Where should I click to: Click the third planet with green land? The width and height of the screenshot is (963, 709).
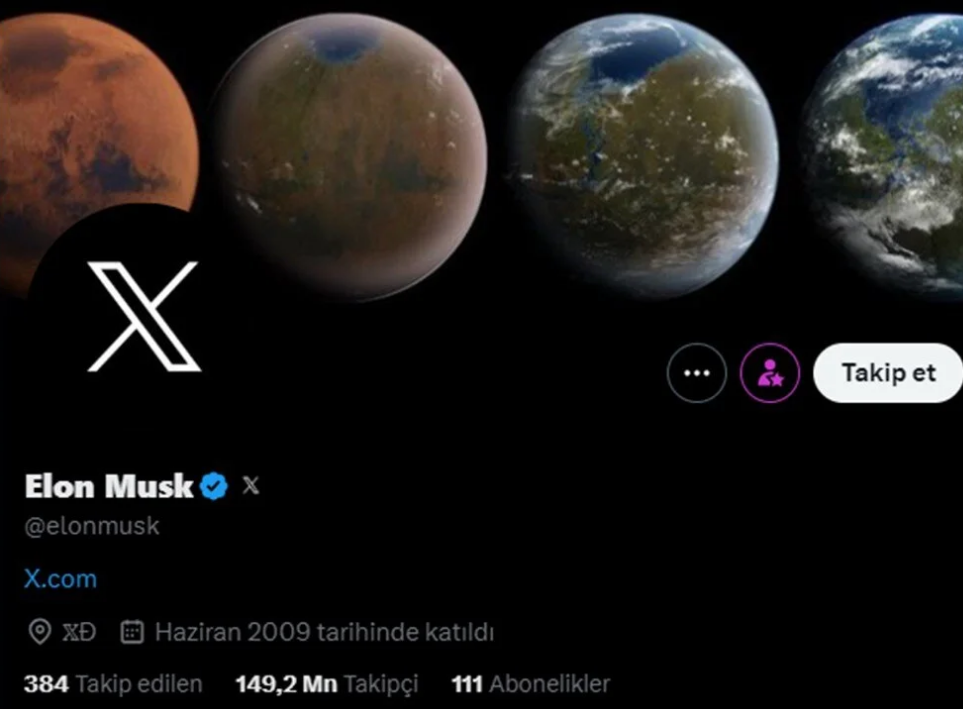(x=642, y=157)
